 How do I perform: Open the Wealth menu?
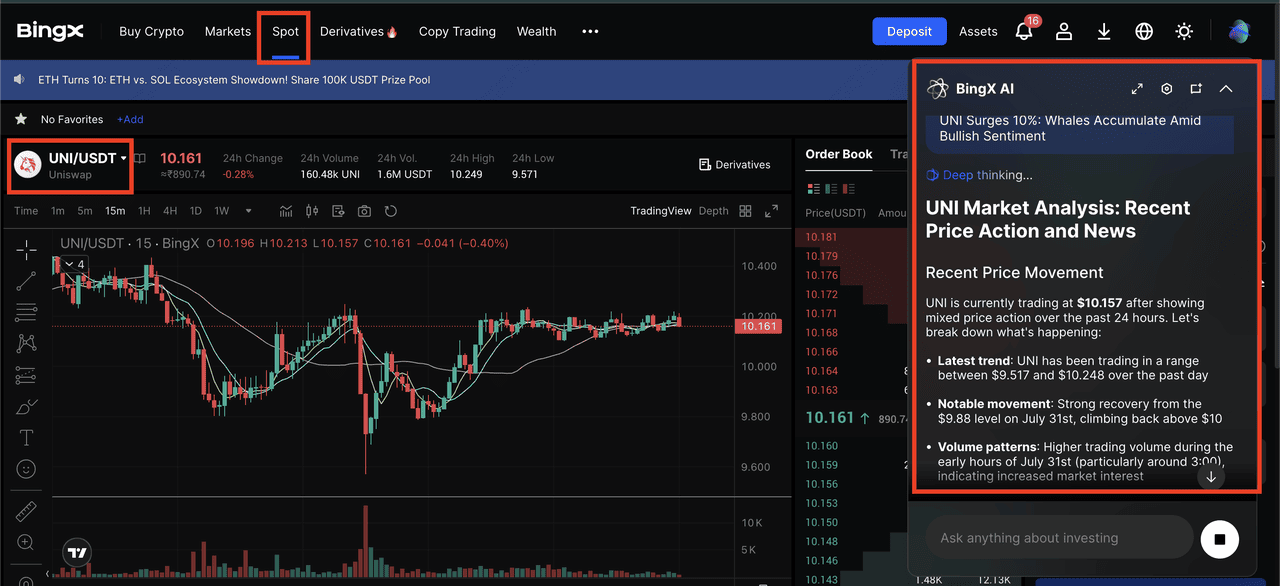tap(536, 31)
